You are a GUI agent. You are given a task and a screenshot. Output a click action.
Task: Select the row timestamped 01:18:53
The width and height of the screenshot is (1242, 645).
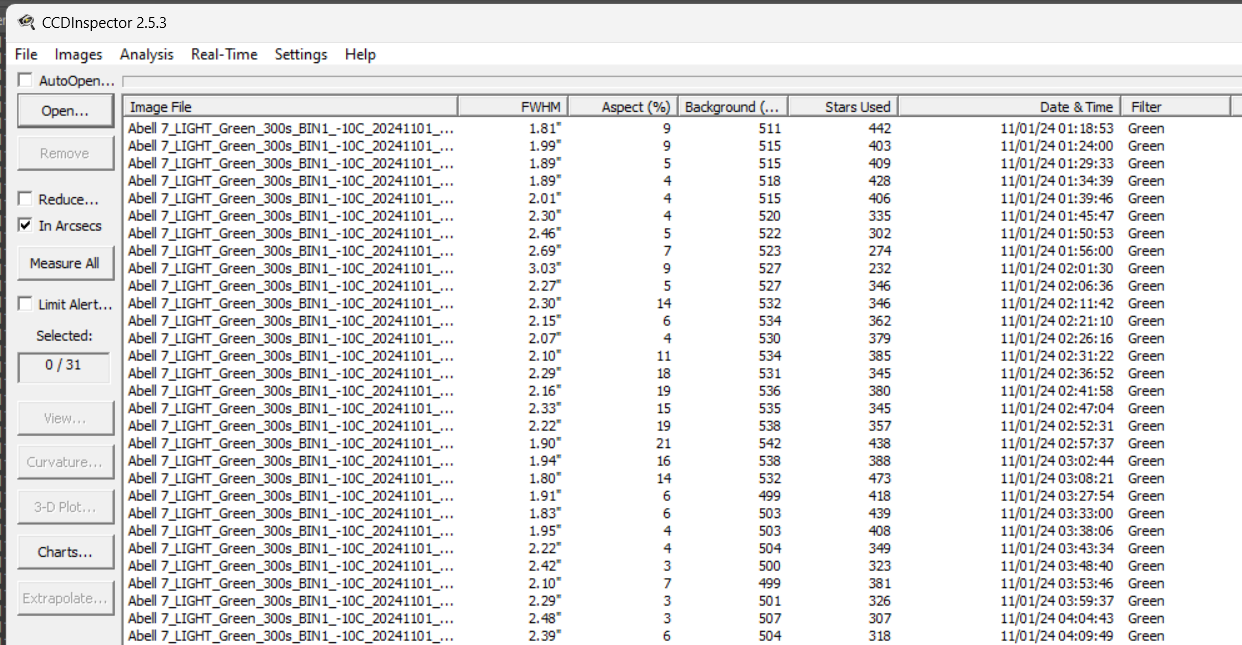coord(683,128)
